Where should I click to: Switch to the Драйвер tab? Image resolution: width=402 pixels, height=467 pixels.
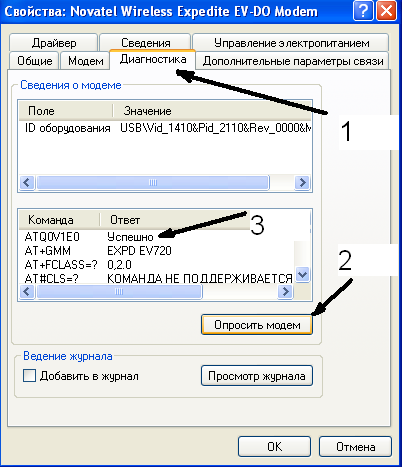pyautogui.click(x=53, y=43)
